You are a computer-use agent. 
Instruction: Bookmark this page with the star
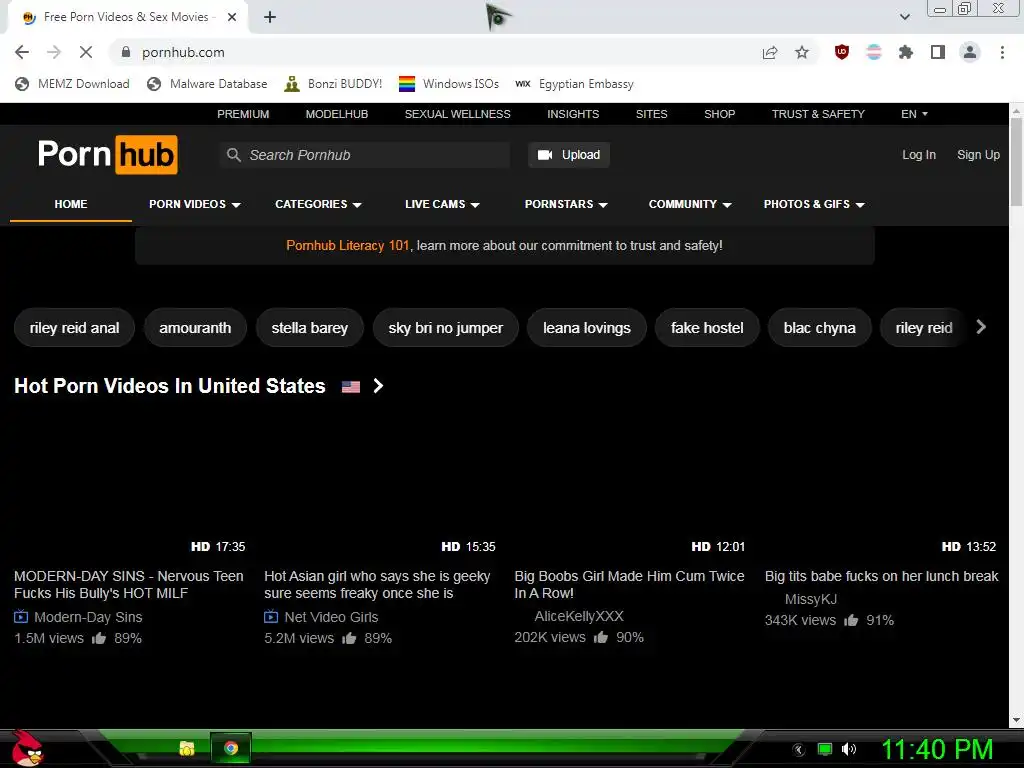tap(802, 52)
